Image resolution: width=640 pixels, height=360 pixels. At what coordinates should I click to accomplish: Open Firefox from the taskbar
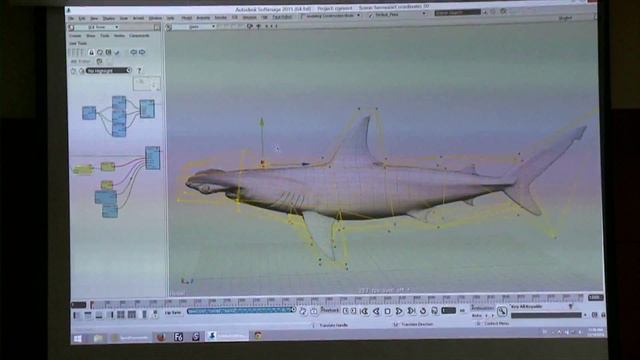point(161,337)
